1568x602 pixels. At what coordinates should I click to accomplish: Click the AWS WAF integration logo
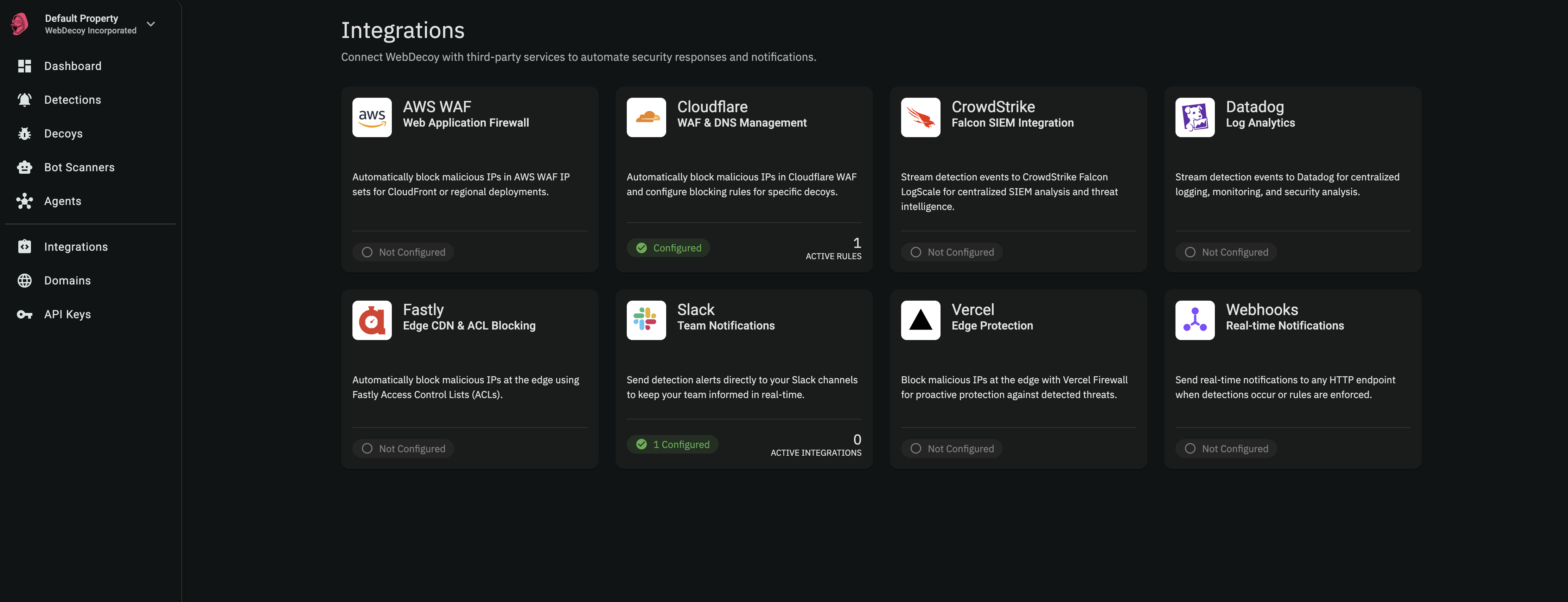click(x=371, y=117)
